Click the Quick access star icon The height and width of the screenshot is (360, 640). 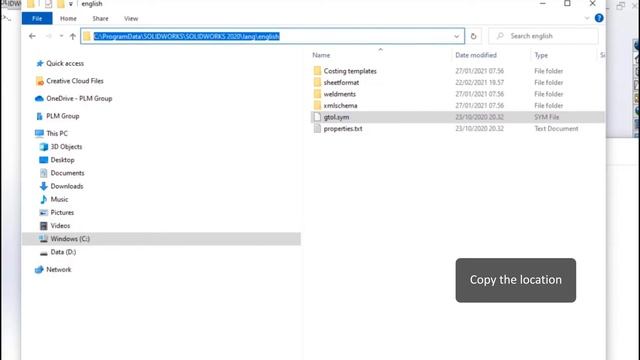[40, 64]
